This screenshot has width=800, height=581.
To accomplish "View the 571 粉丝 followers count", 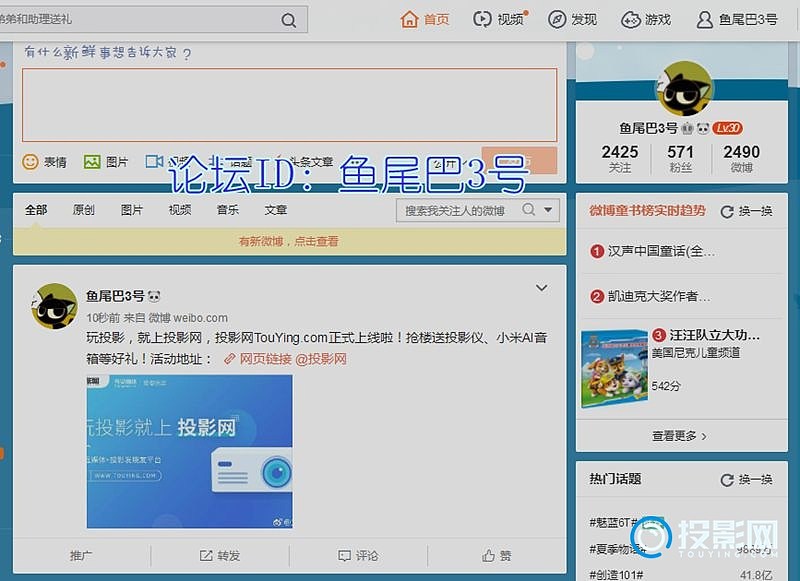I will [680, 159].
